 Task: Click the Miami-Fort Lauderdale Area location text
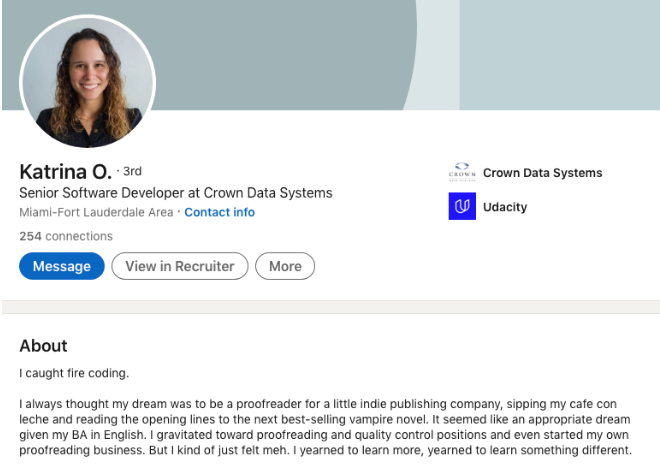(x=96, y=212)
